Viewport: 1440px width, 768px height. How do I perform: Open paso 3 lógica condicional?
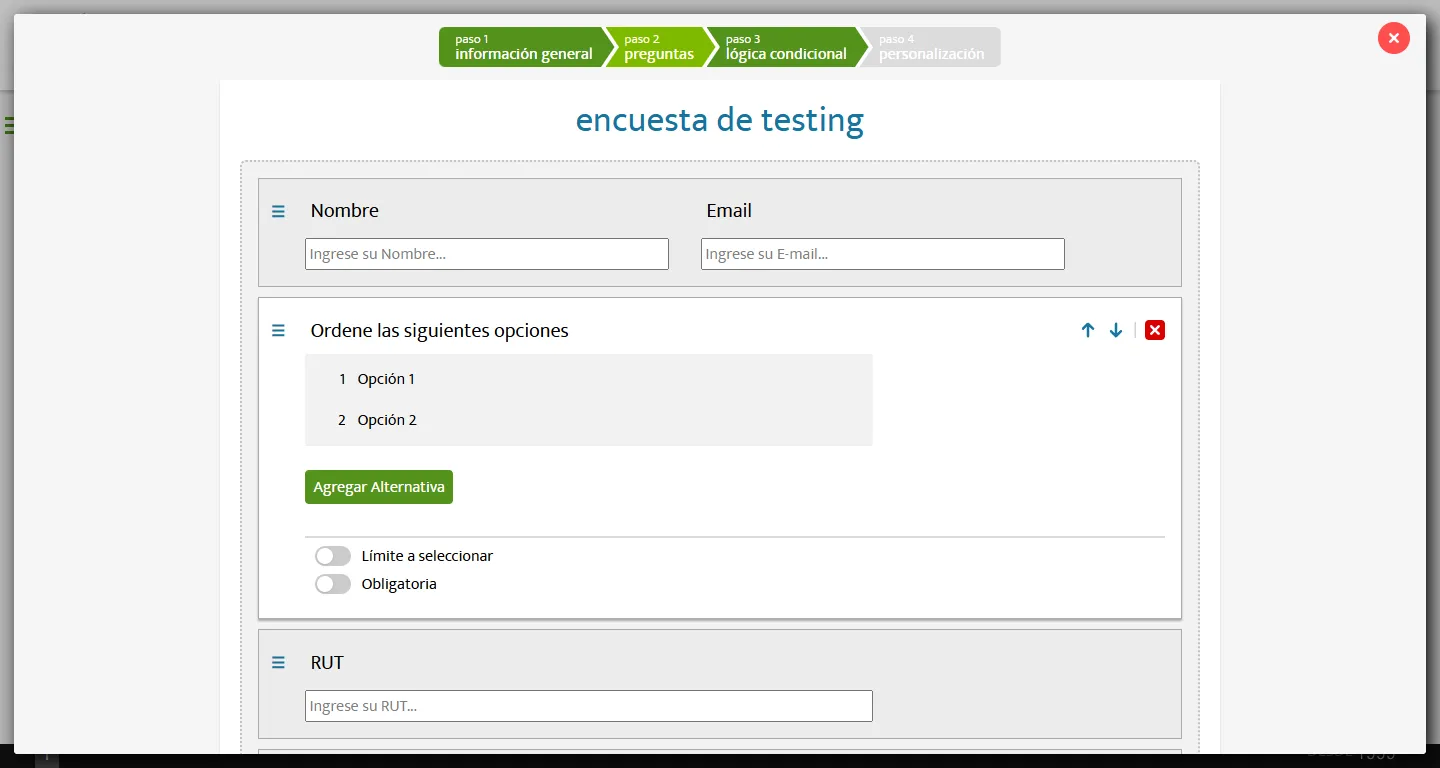pyautogui.click(x=784, y=46)
